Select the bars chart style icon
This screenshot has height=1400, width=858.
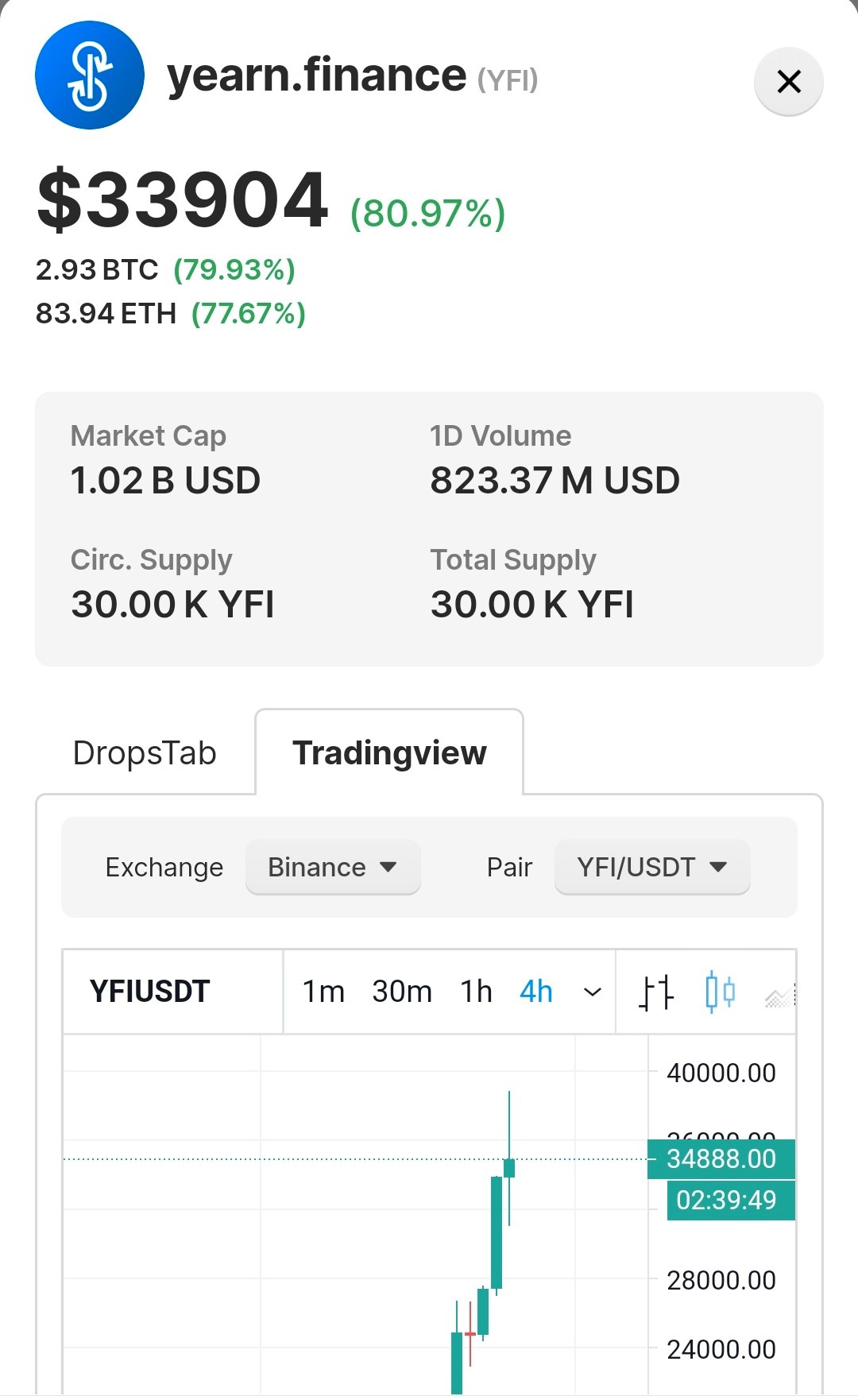pyautogui.click(x=656, y=992)
